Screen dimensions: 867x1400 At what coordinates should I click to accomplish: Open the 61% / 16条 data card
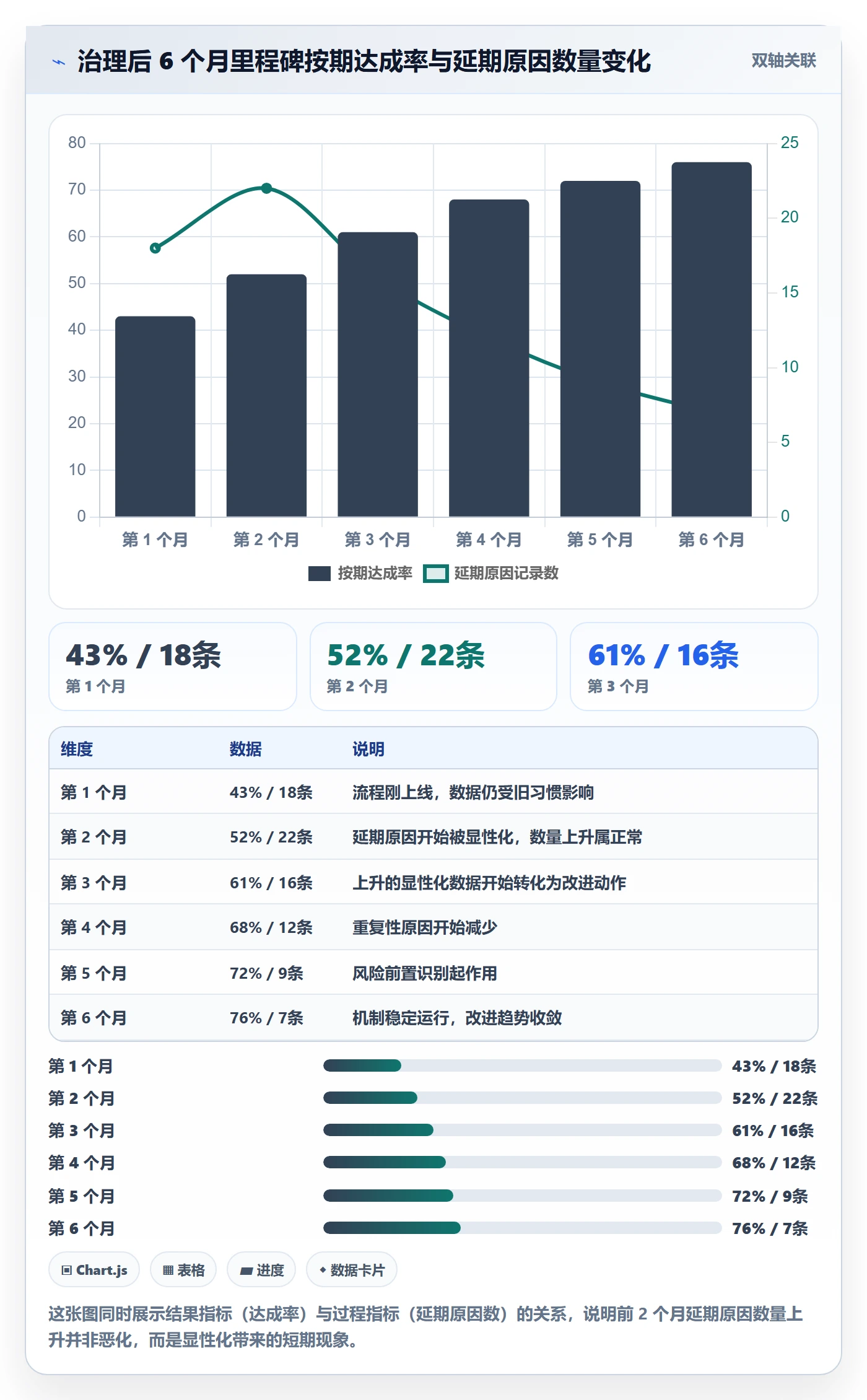(694, 667)
